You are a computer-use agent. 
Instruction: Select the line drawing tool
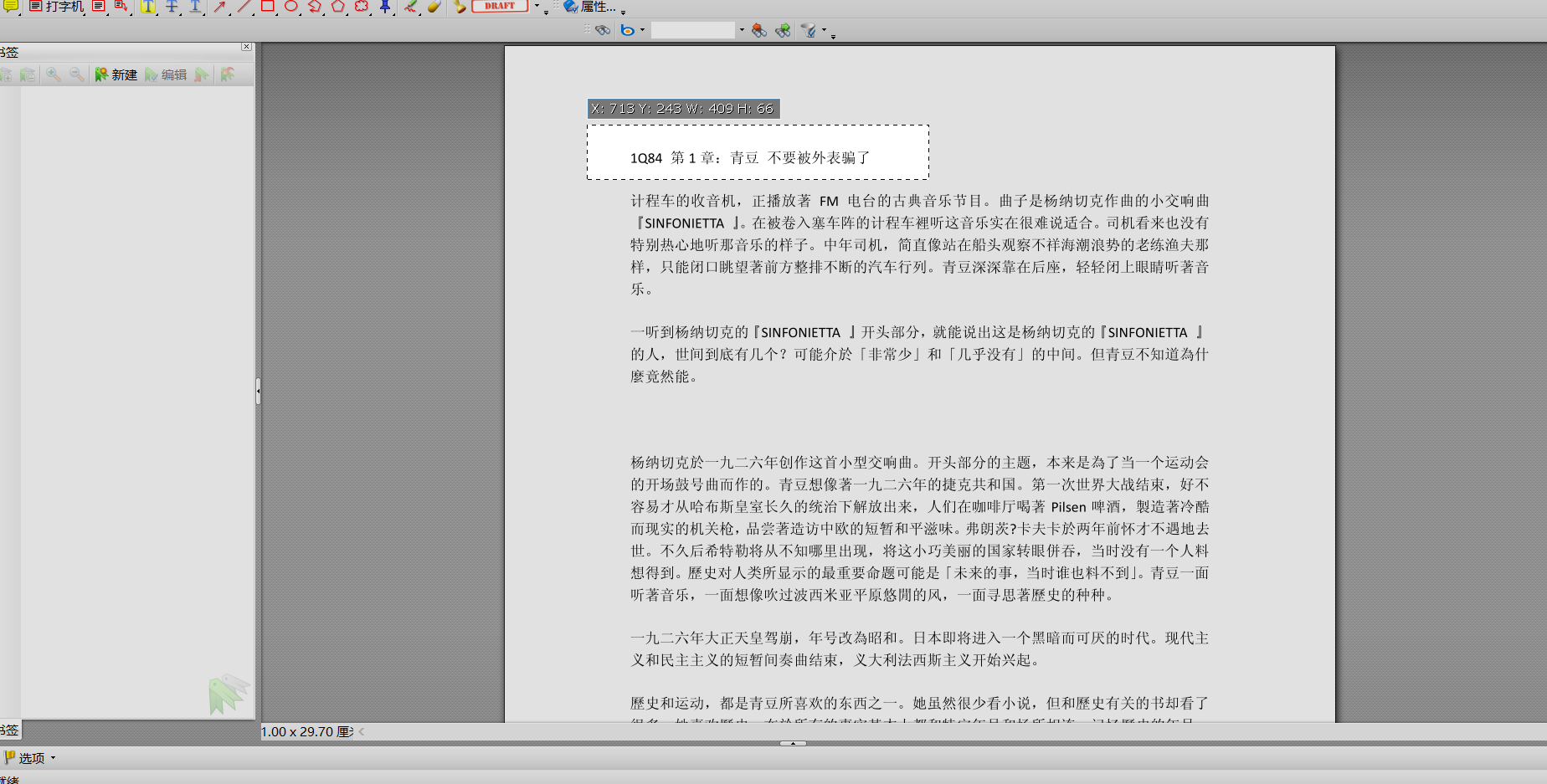click(x=244, y=7)
